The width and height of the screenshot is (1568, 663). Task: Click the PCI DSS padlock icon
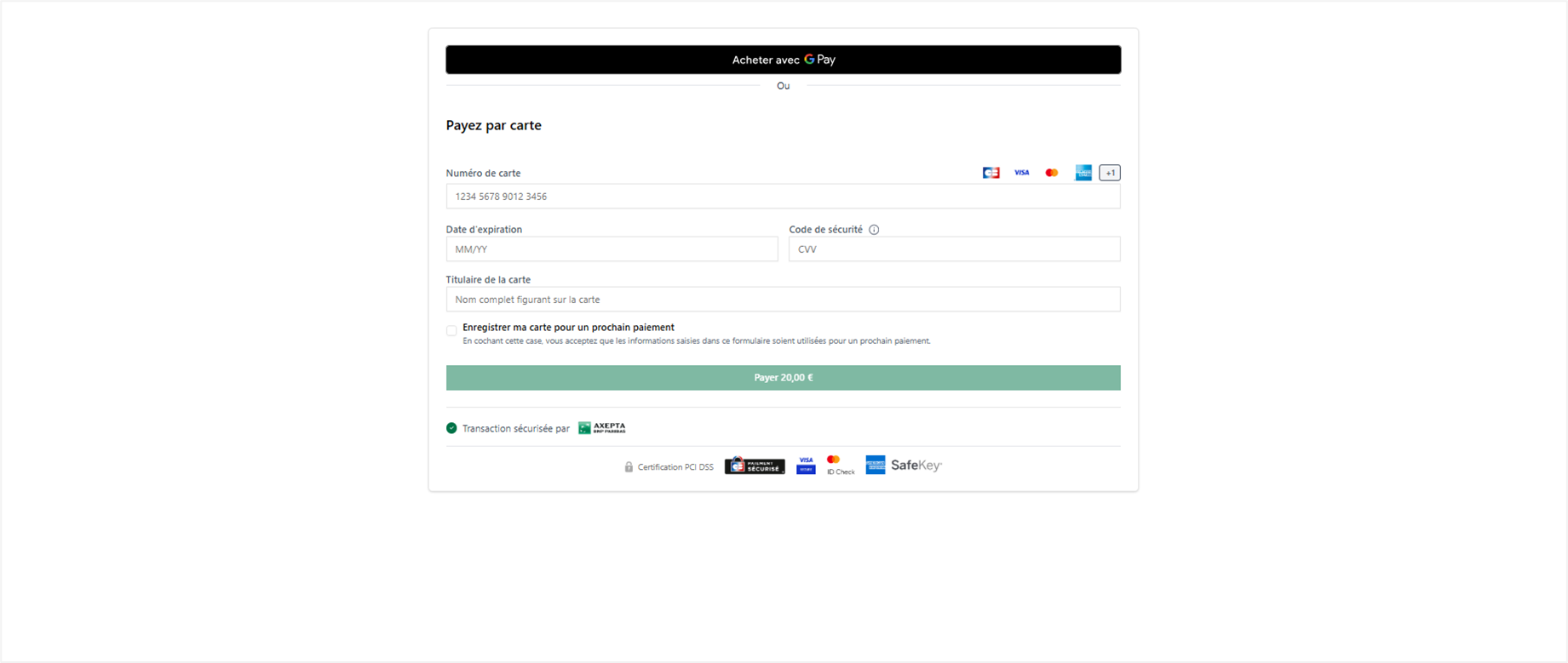629,467
